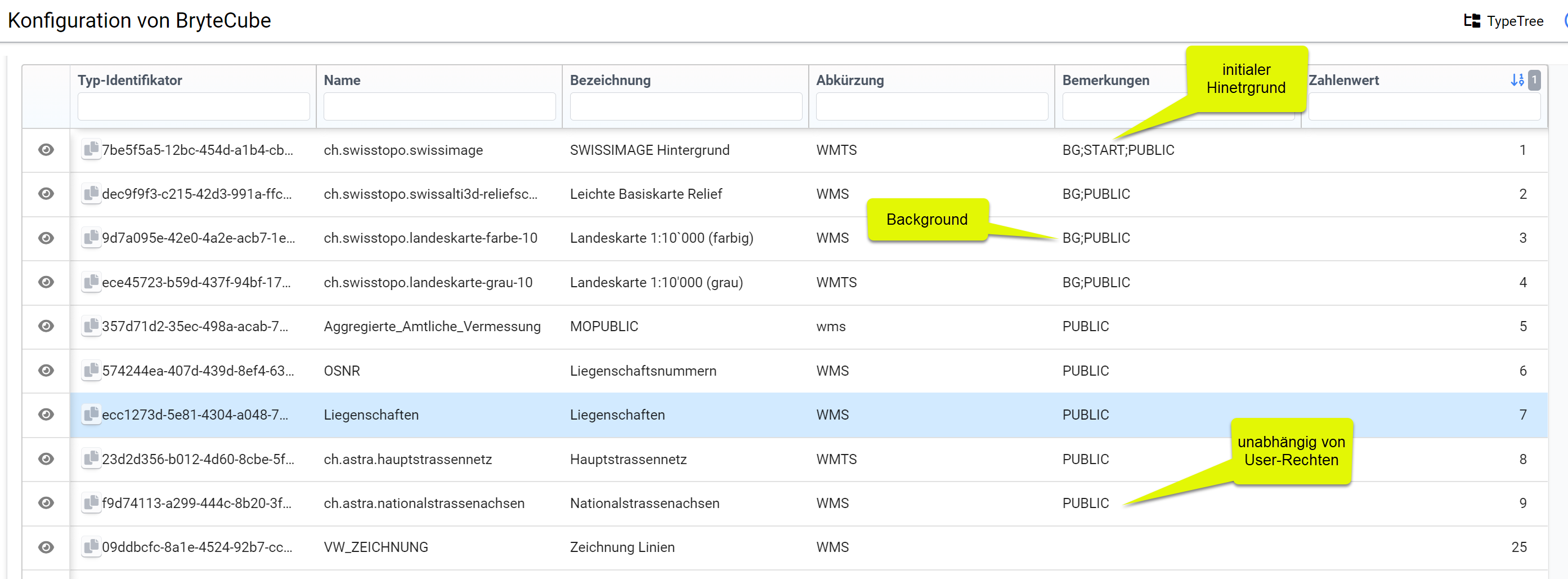Viewport: 1568px width, 579px height.
Task: Toggle eye icon for OSNR row
Action: (x=46, y=370)
